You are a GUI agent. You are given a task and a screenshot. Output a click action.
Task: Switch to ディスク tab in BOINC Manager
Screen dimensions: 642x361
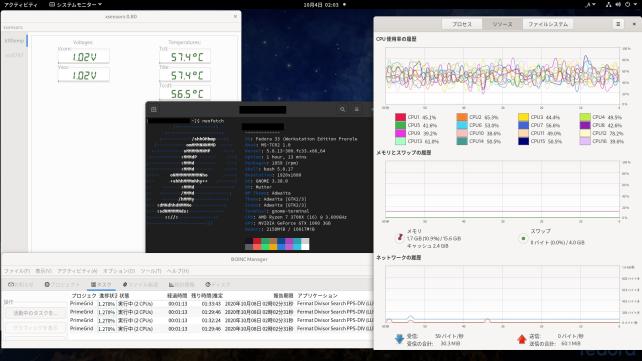click(218, 284)
